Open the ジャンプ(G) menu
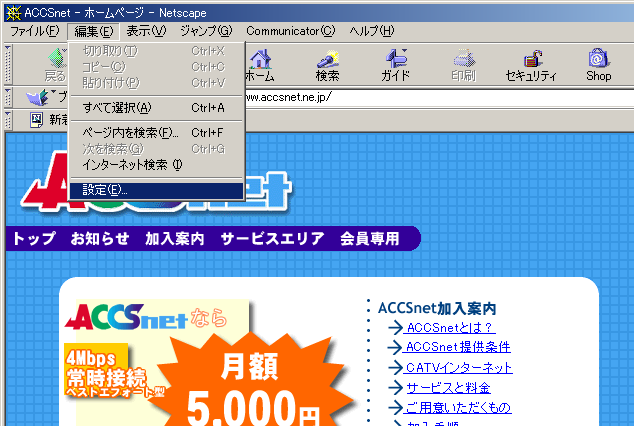 point(206,31)
